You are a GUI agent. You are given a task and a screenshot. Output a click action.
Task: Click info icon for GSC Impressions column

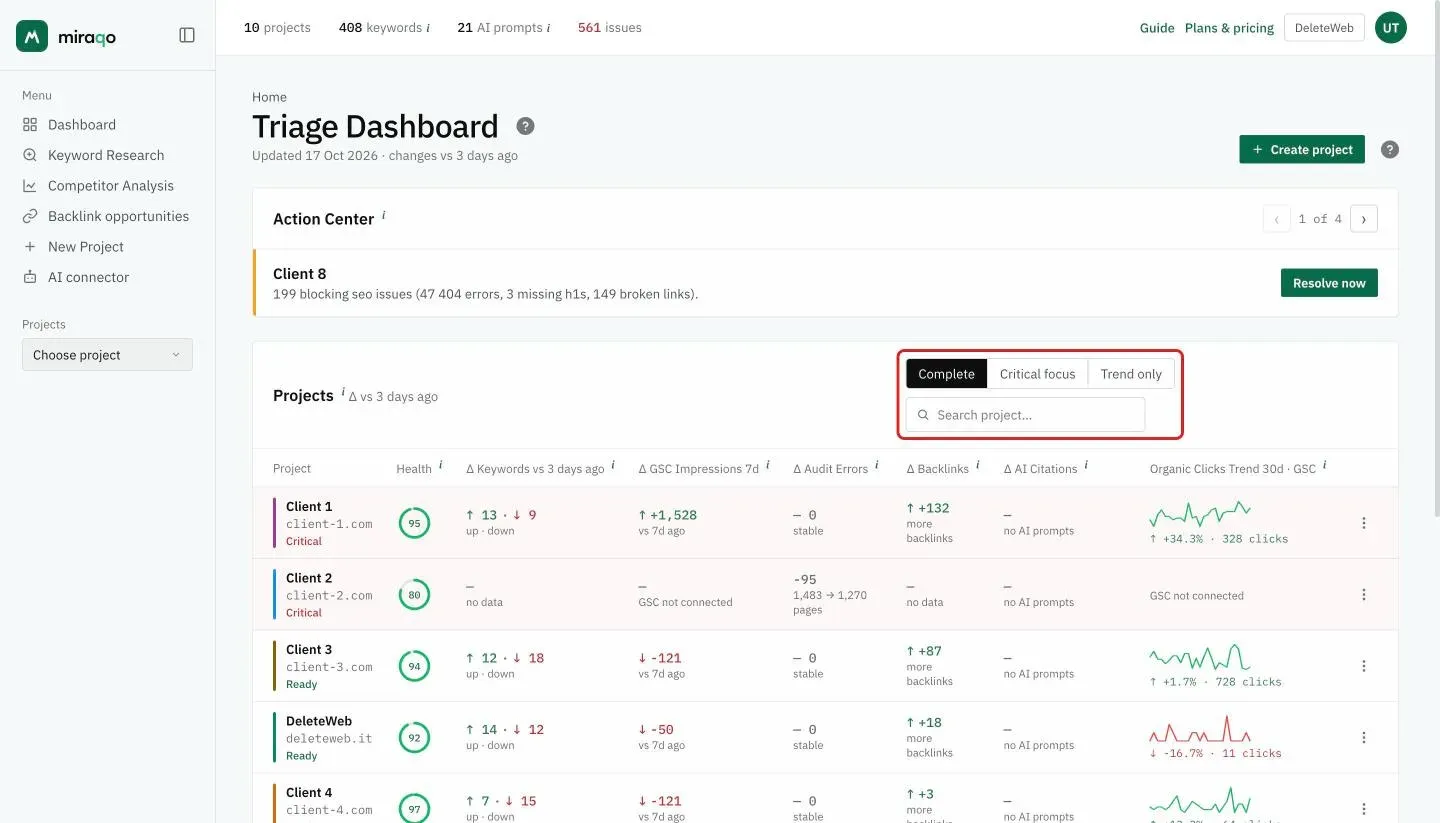coord(768,465)
